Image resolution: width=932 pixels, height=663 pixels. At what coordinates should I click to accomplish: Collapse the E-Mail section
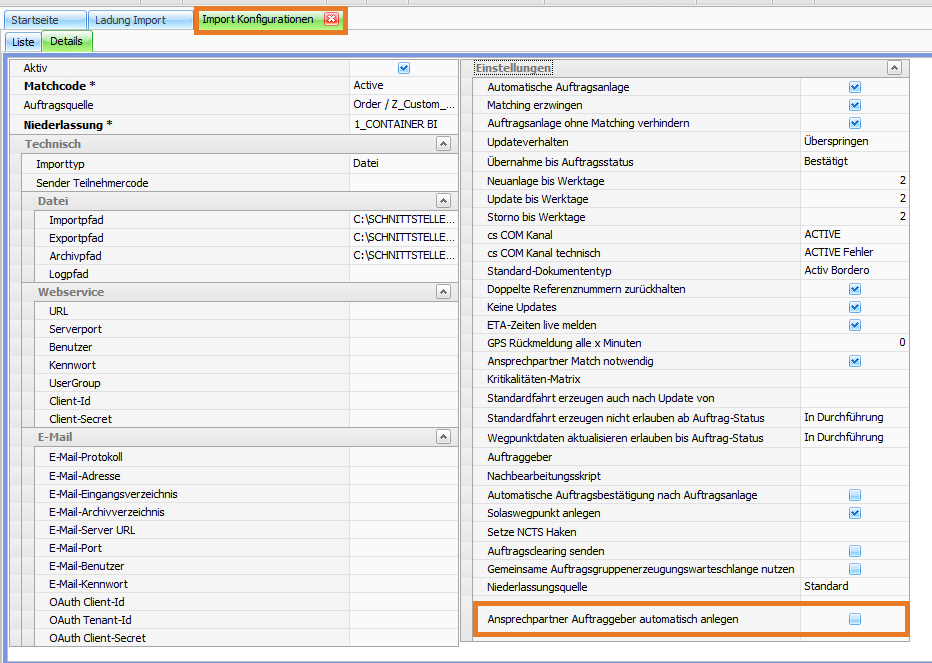coord(443,437)
